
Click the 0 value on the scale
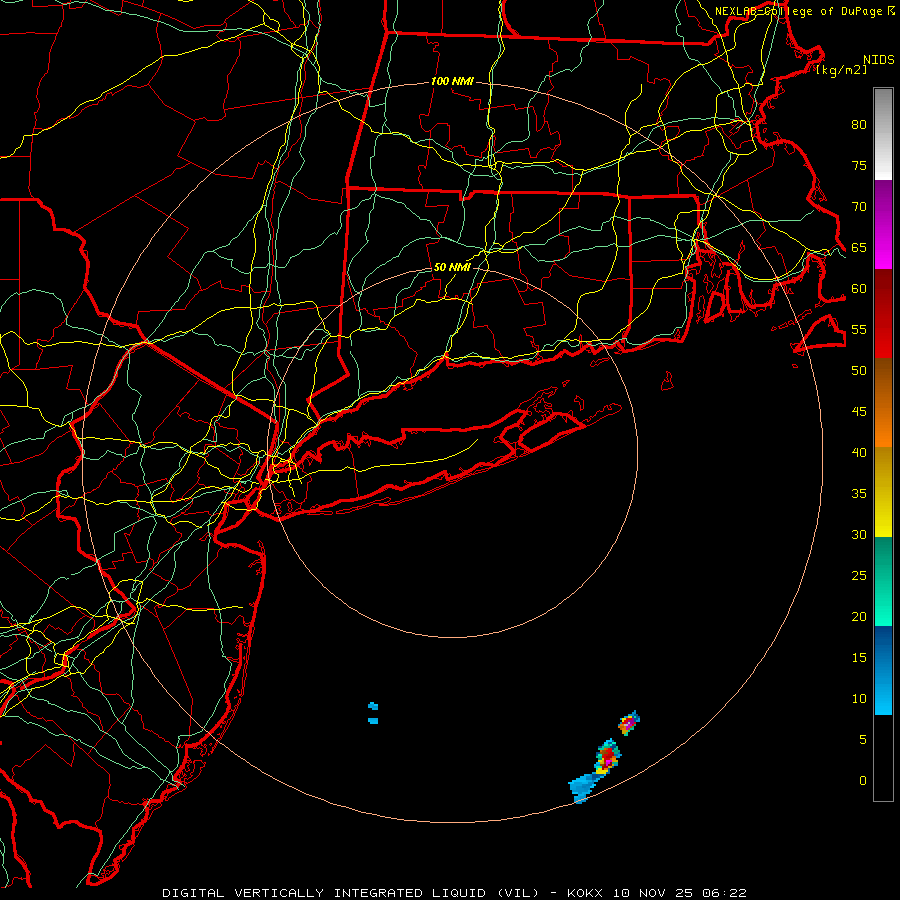[x=863, y=781]
